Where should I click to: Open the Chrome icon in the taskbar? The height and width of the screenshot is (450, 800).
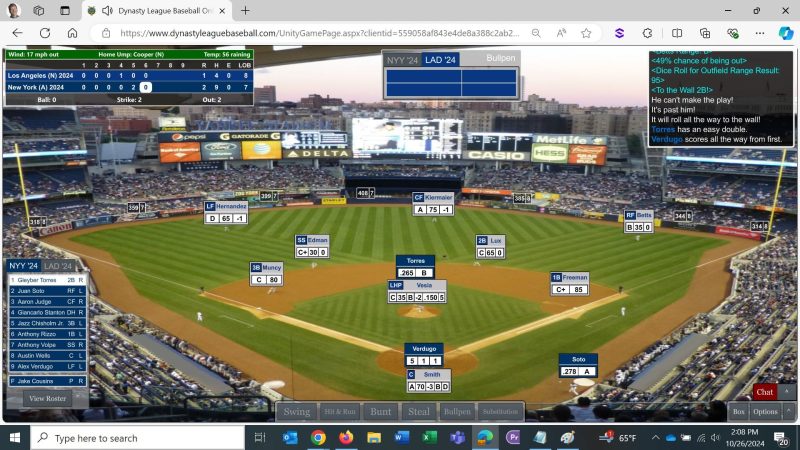[x=318, y=438]
